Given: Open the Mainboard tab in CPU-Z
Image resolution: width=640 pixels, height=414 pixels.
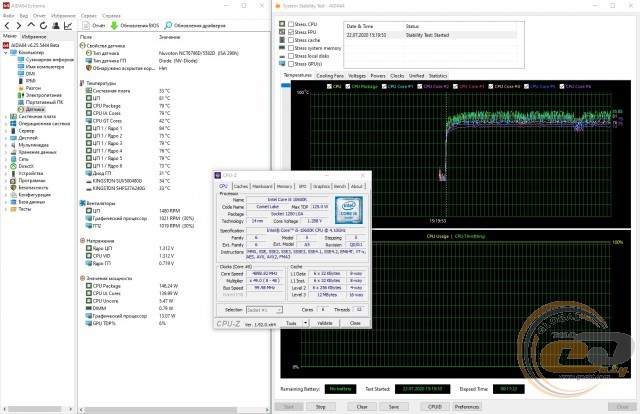Looking at the screenshot, I should (262, 186).
